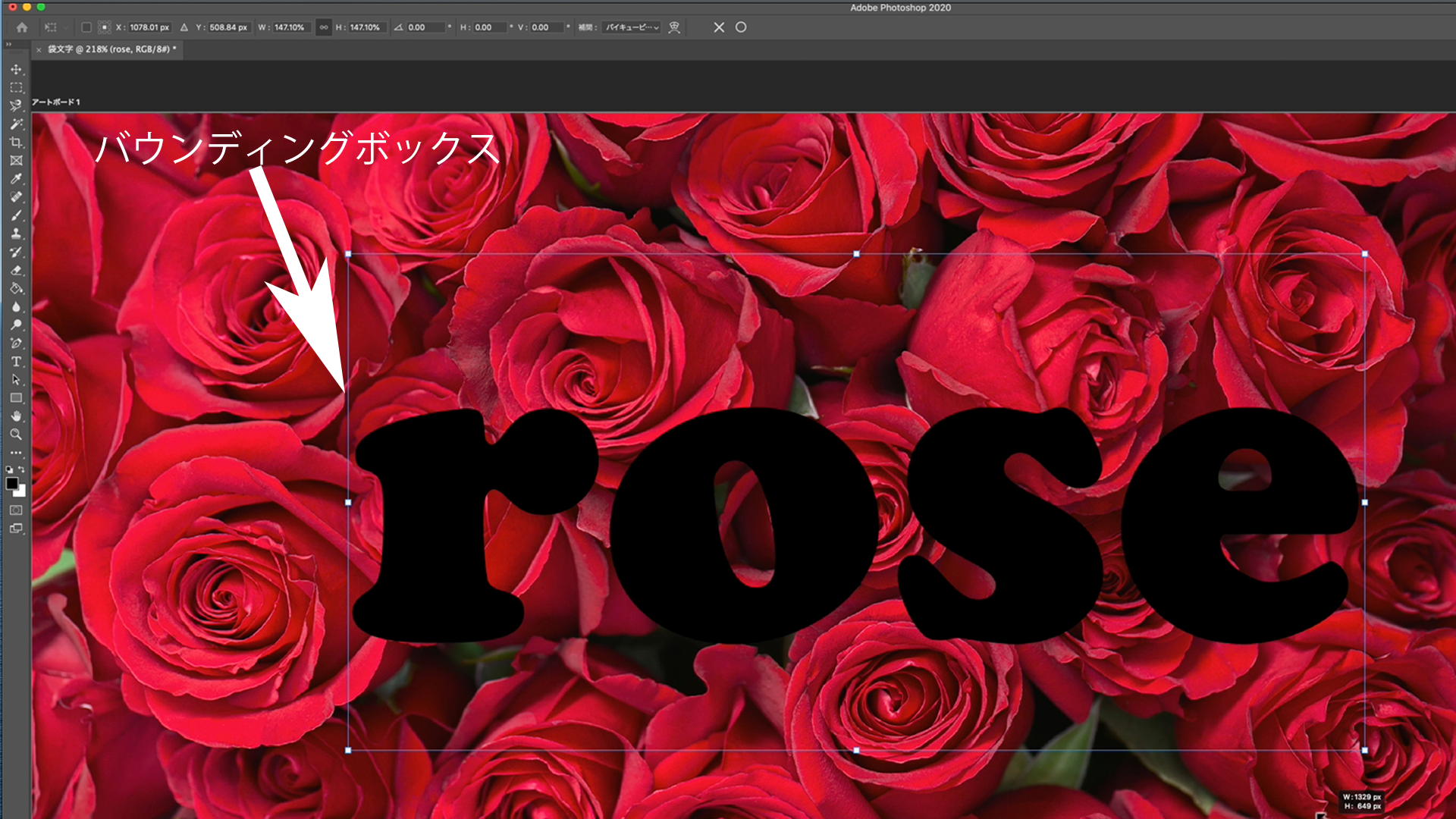Select the Eyedropper tool

(16, 179)
